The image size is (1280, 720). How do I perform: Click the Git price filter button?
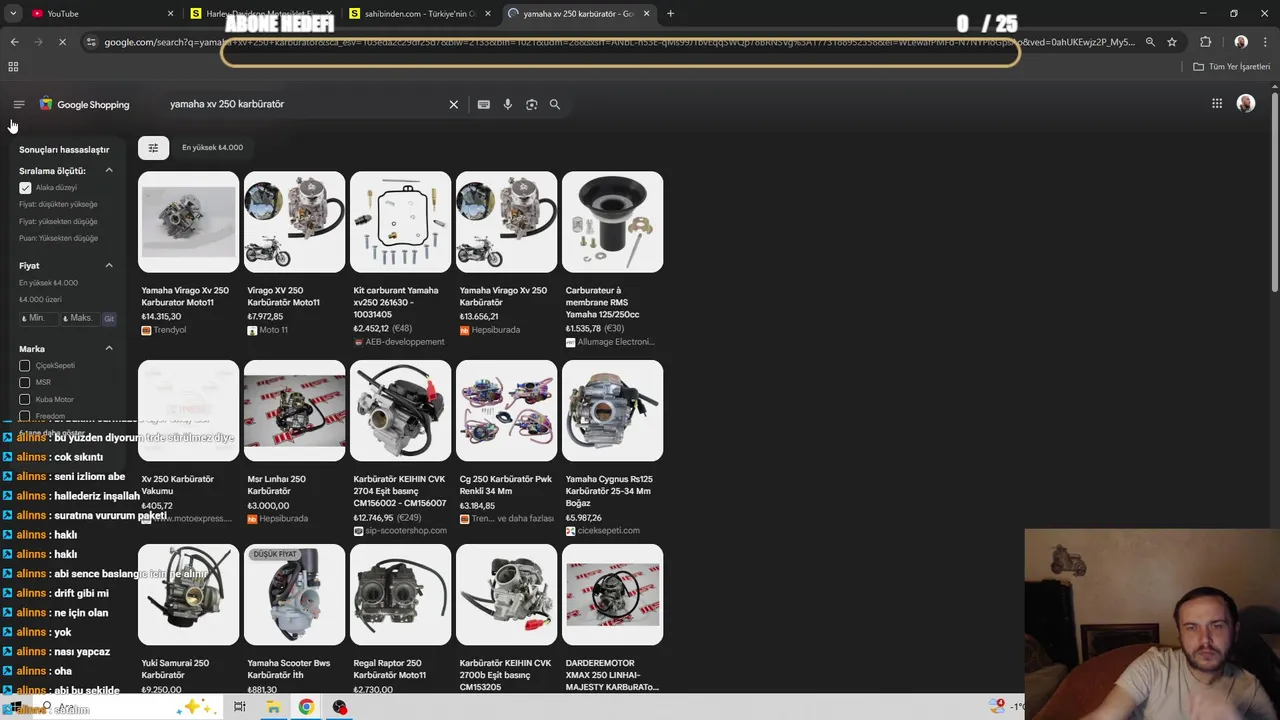click(x=109, y=319)
